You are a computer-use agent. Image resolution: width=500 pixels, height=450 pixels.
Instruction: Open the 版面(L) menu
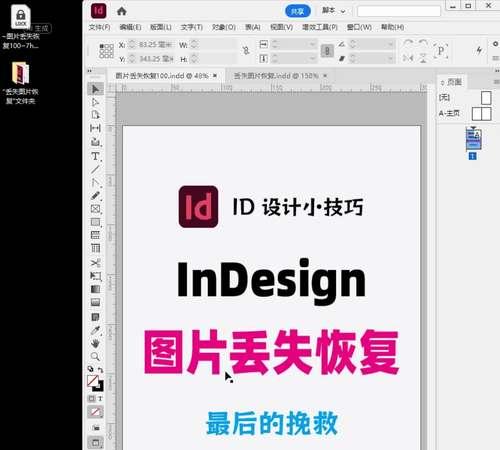tap(161, 27)
